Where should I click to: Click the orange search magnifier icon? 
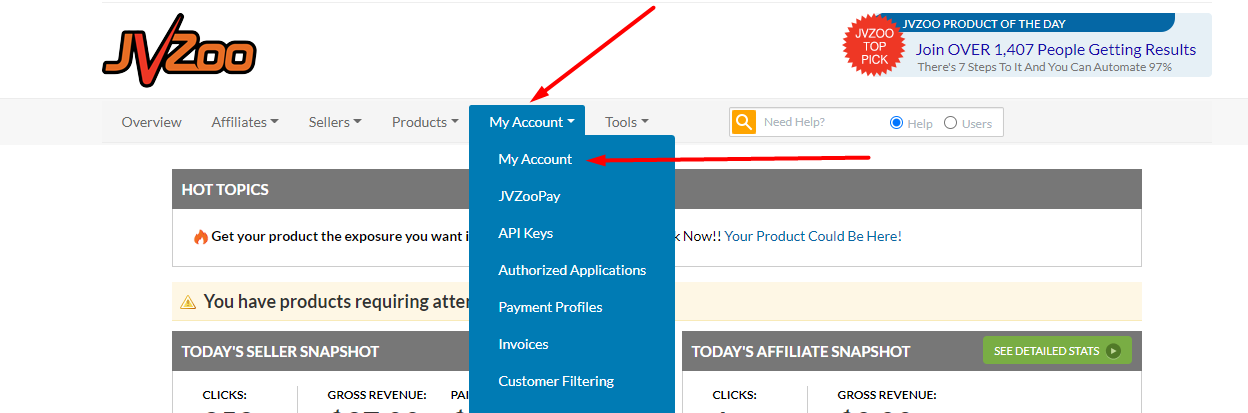pos(743,122)
